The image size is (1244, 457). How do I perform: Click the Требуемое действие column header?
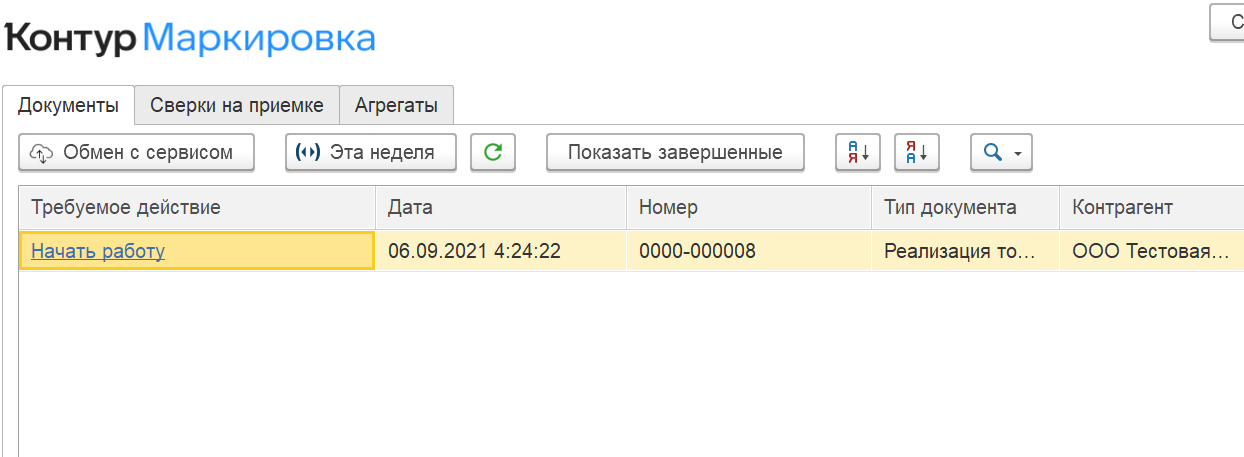197,207
